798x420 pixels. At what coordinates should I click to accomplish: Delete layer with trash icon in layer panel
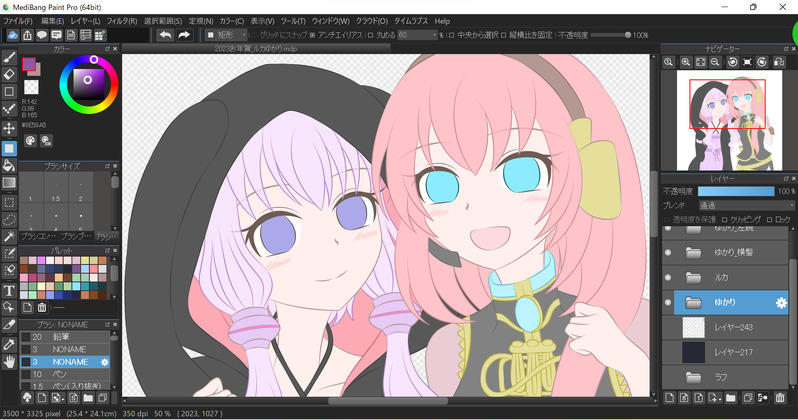click(x=780, y=398)
